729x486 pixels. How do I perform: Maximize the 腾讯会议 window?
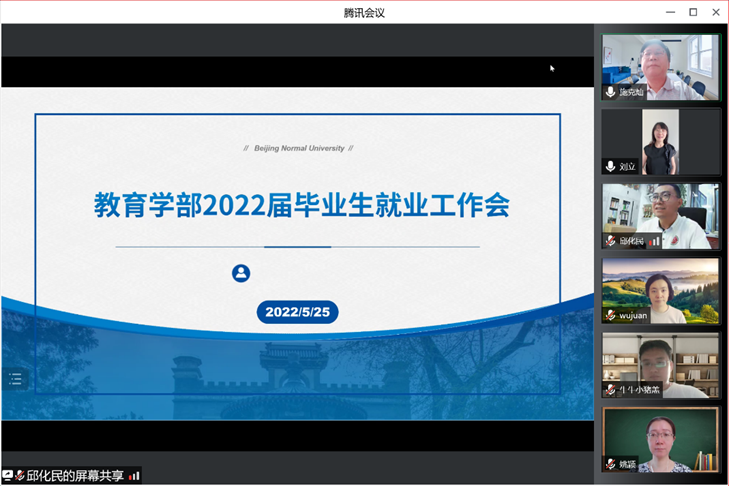pyautogui.click(x=692, y=12)
